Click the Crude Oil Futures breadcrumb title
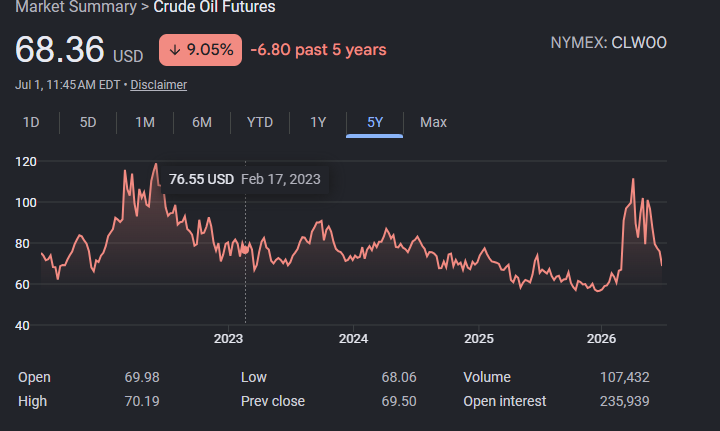This screenshot has width=720, height=431. (214, 7)
